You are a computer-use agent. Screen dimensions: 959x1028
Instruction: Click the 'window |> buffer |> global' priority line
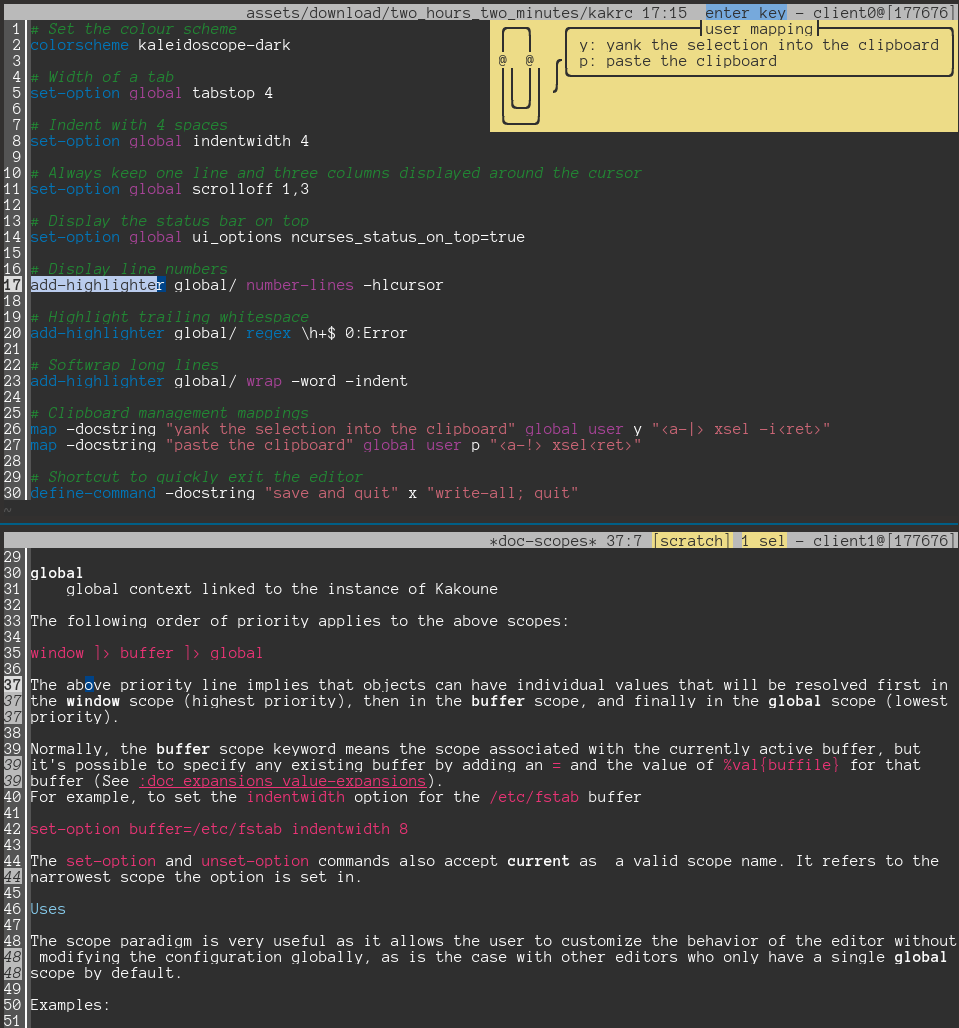coord(146,653)
